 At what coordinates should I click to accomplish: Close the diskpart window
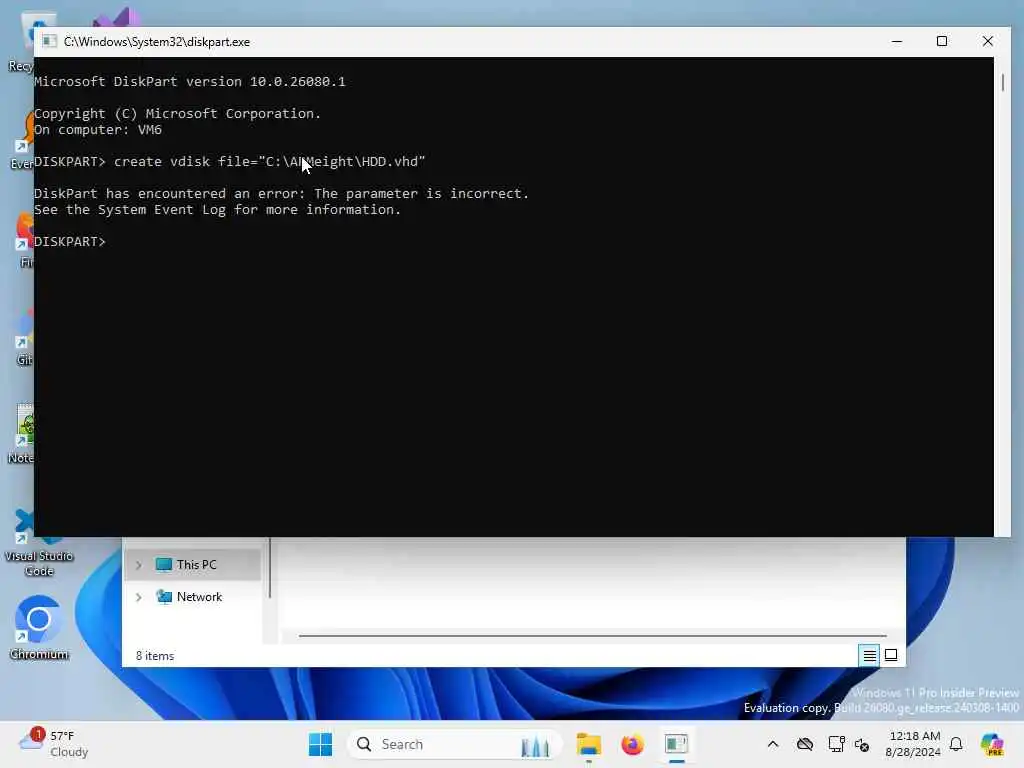[x=987, y=42]
